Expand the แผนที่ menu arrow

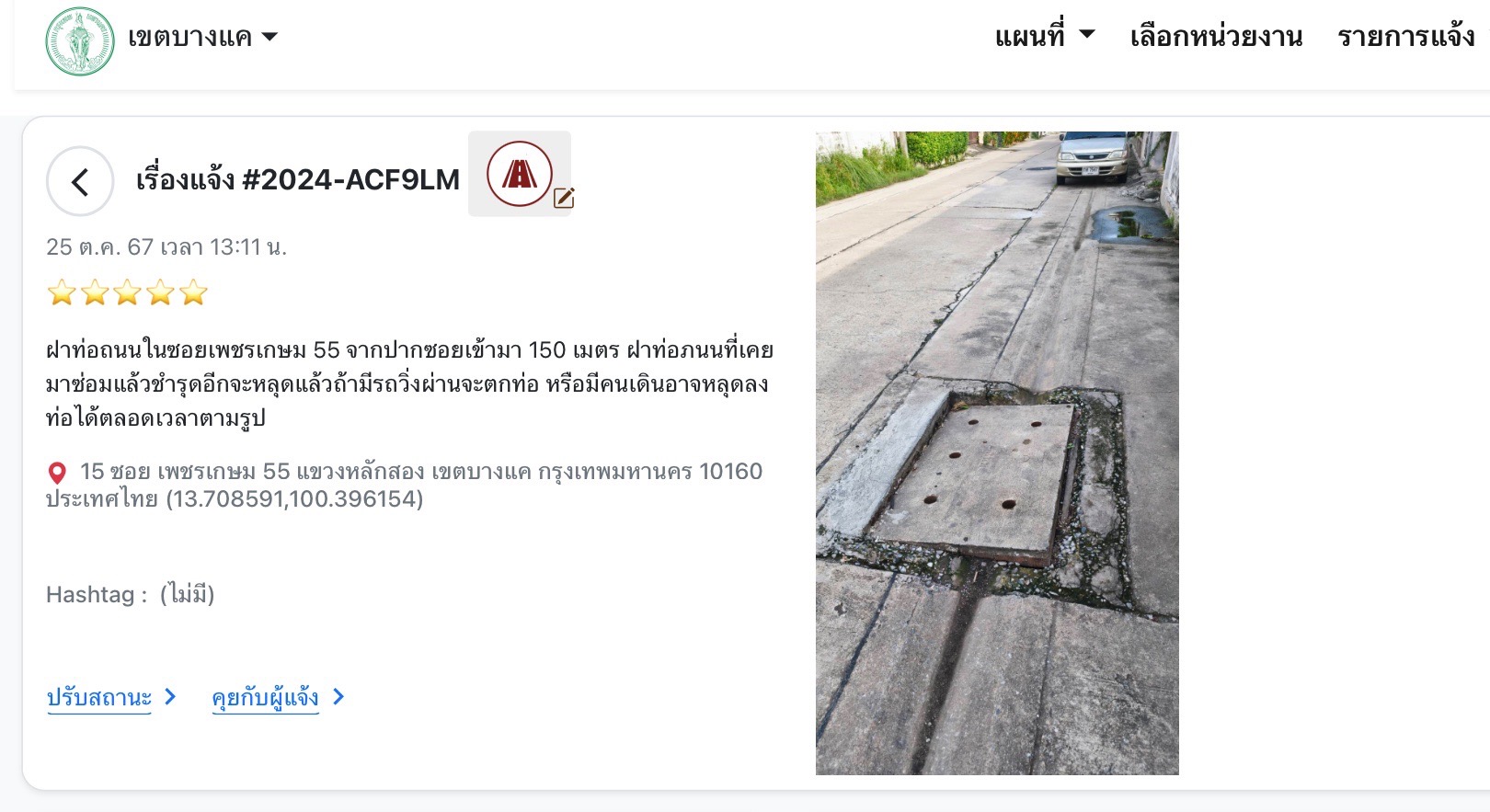[x=1087, y=35]
